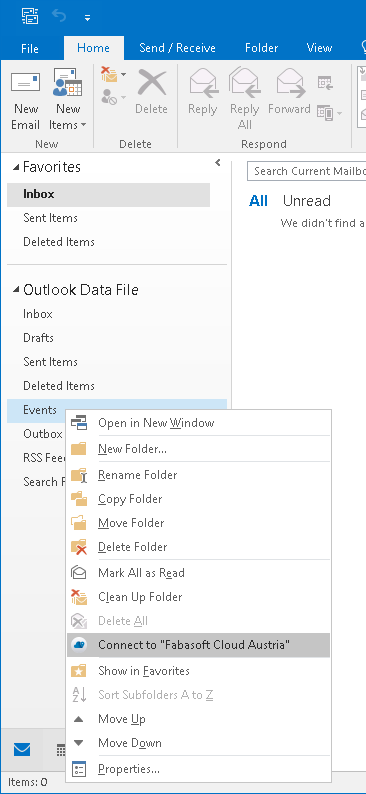Screen dimensions: 366x794
Task: Click the Delete Folder red X icon
Action: (x=79, y=547)
